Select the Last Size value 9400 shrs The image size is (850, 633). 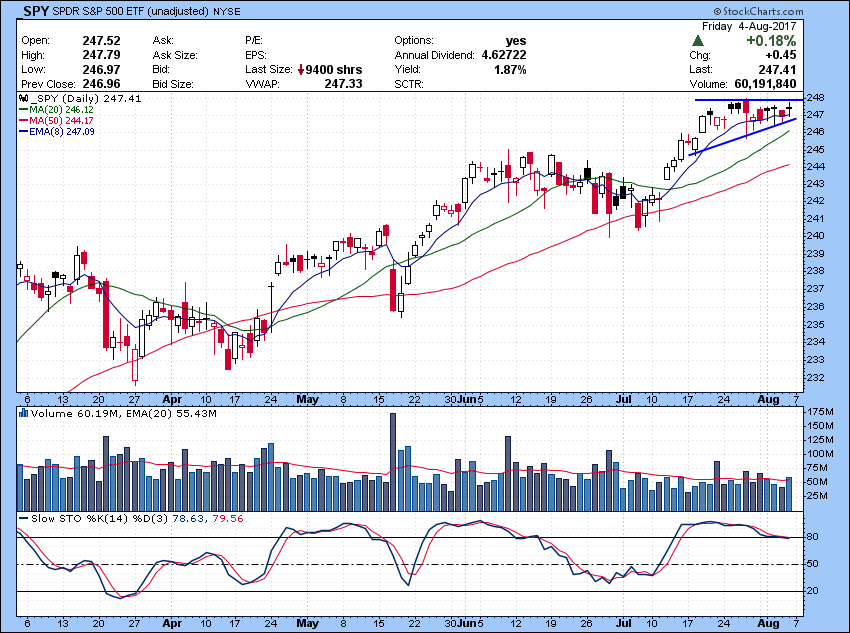pos(334,70)
